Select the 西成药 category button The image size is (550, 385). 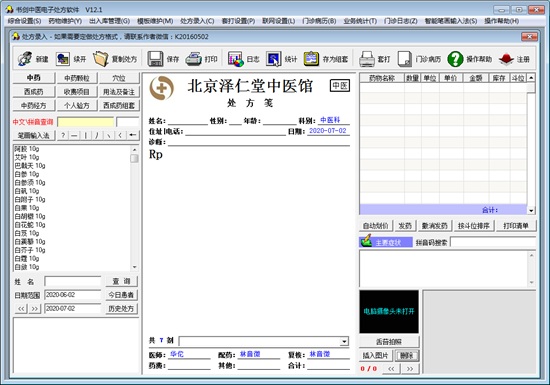pyautogui.click(x=34, y=92)
